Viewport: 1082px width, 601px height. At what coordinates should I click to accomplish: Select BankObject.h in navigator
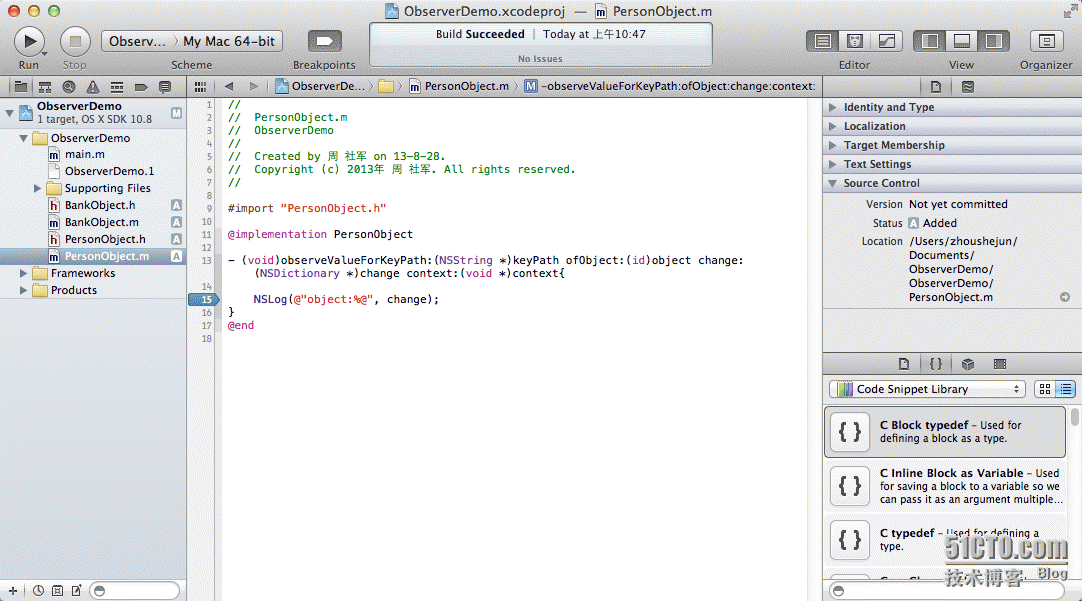click(100, 206)
